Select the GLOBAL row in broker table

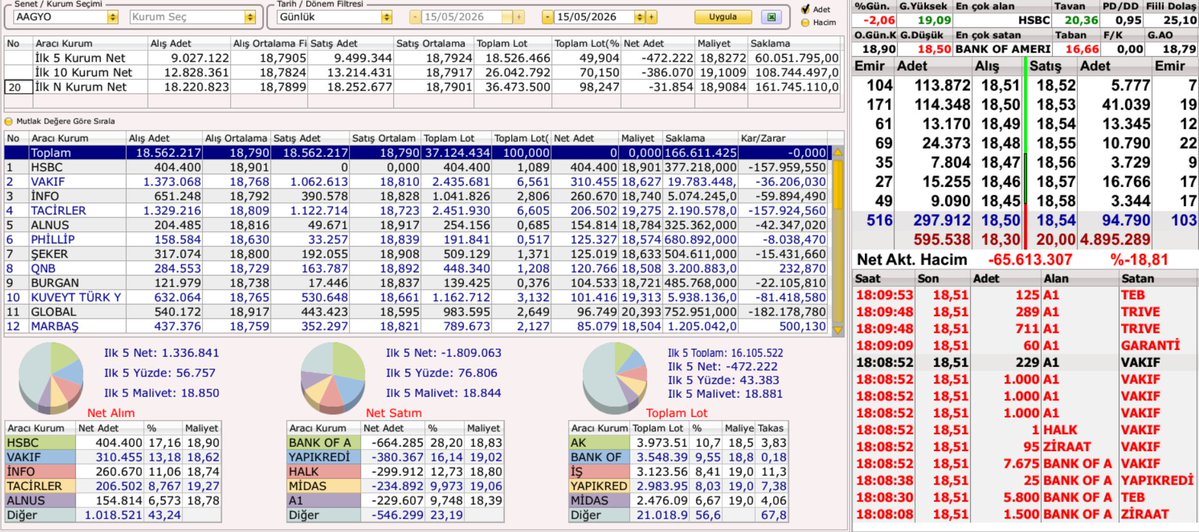tap(417, 312)
